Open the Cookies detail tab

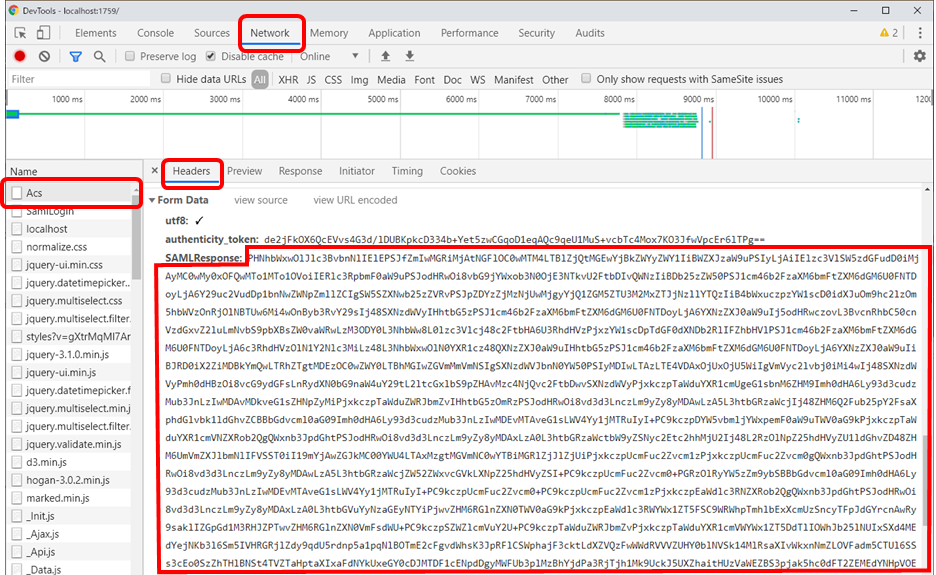458,171
